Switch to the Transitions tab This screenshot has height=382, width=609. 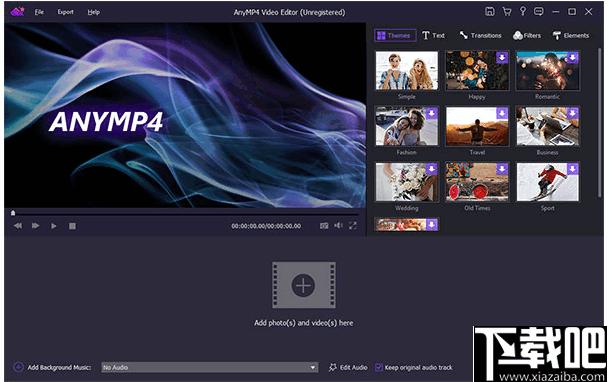480,35
